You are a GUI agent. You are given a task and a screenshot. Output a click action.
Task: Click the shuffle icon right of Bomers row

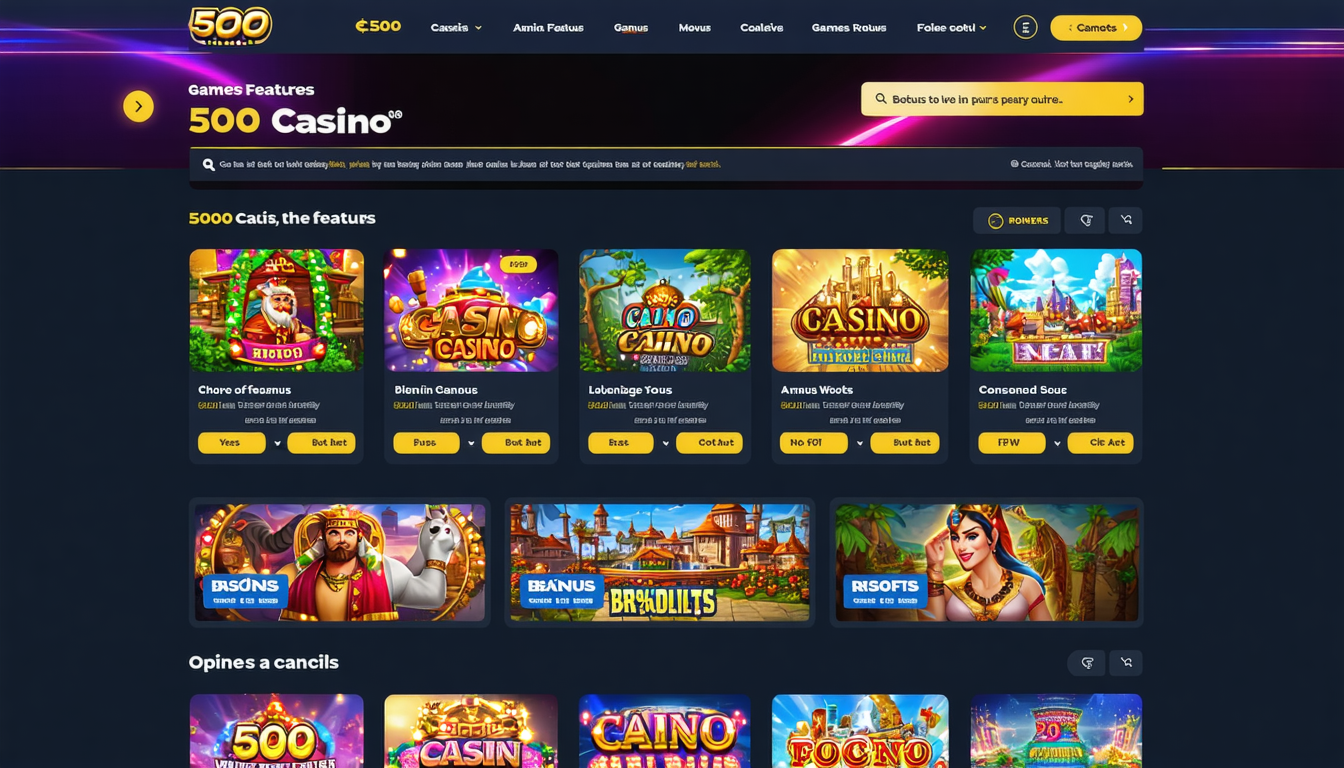1126,220
